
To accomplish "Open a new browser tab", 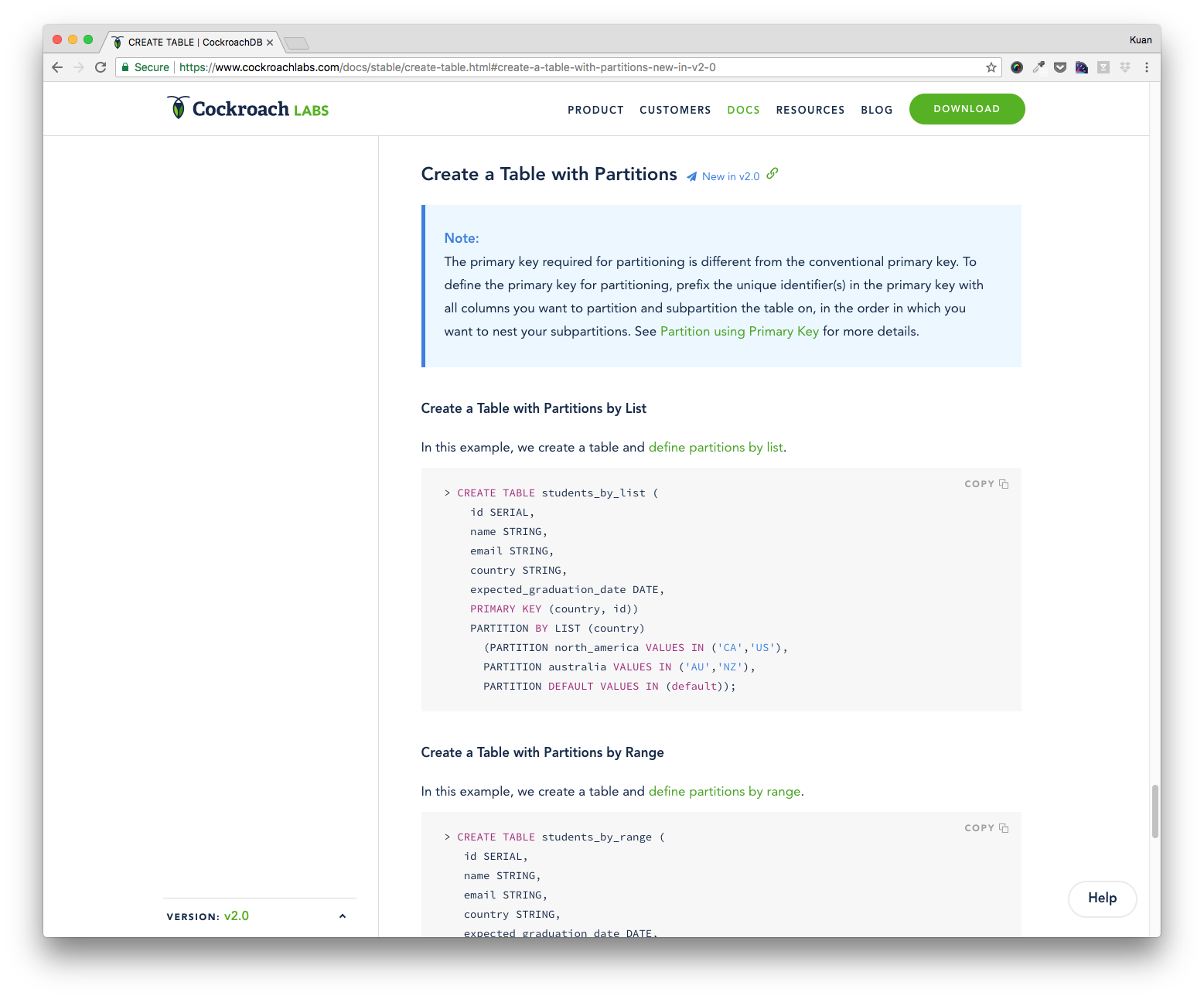I will [x=296, y=43].
